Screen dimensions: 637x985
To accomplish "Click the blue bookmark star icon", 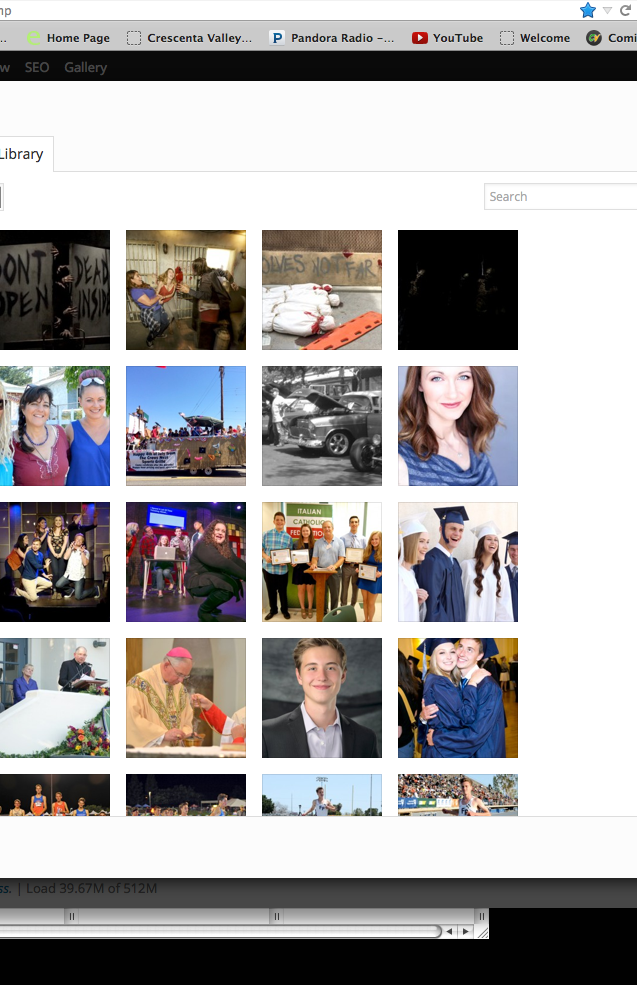I will (588, 10).
